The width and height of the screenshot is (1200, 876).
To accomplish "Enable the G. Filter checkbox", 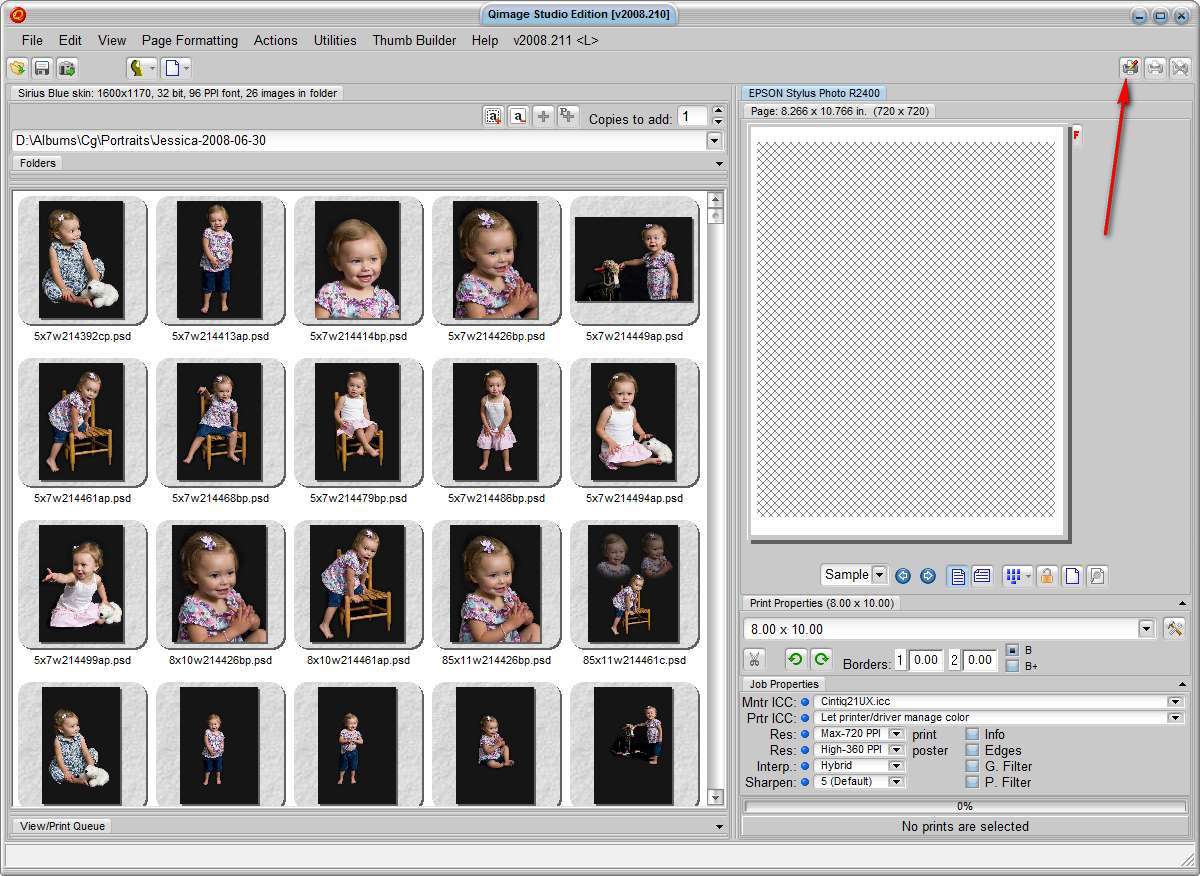I will point(972,766).
